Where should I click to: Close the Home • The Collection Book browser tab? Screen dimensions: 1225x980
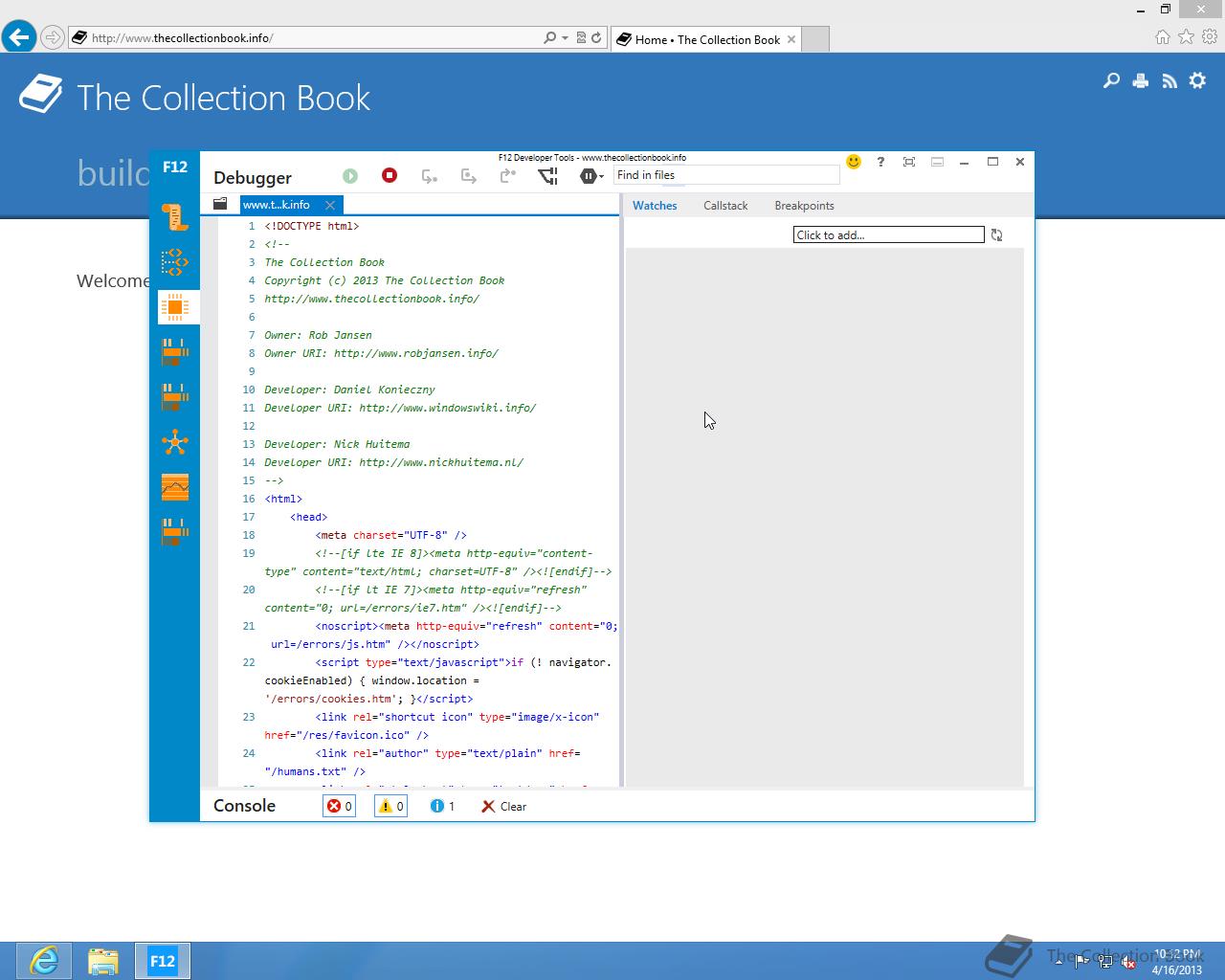click(790, 39)
